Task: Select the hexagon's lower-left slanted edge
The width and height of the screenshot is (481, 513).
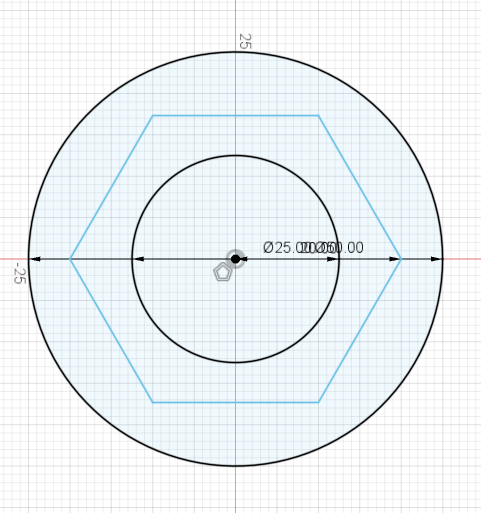Action: [111, 331]
